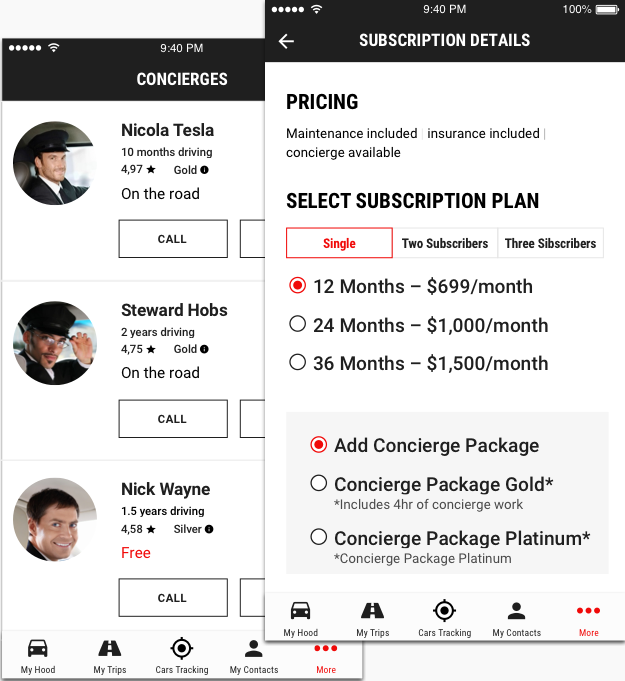This screenshot has height=681, width=625.
Task: Switch to the Single subscriber tab
Action: tap(339, 243)
